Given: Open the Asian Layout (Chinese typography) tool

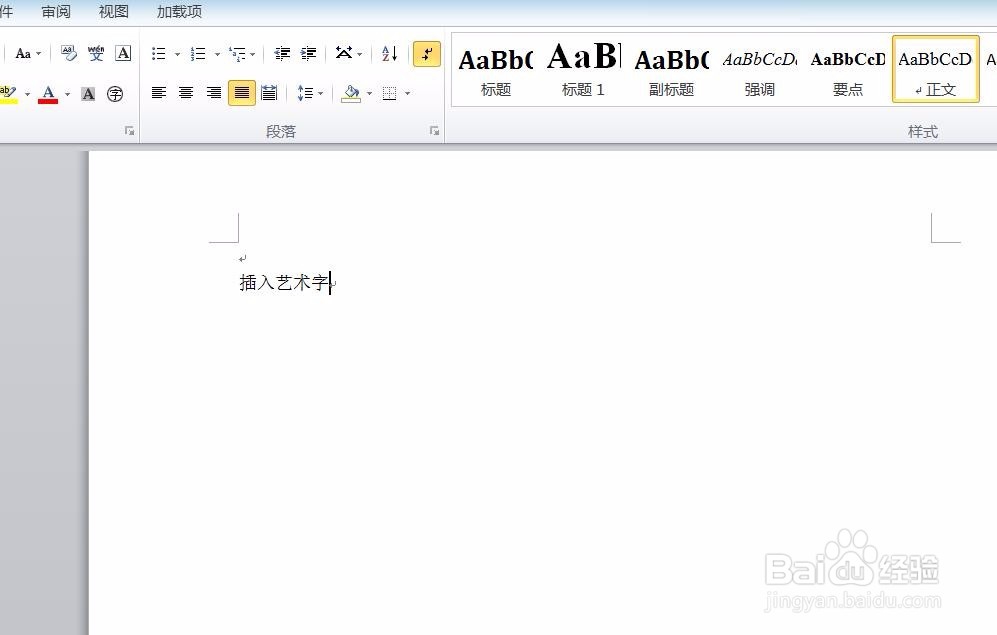Looking at the screenshot, I should point(344,53).
